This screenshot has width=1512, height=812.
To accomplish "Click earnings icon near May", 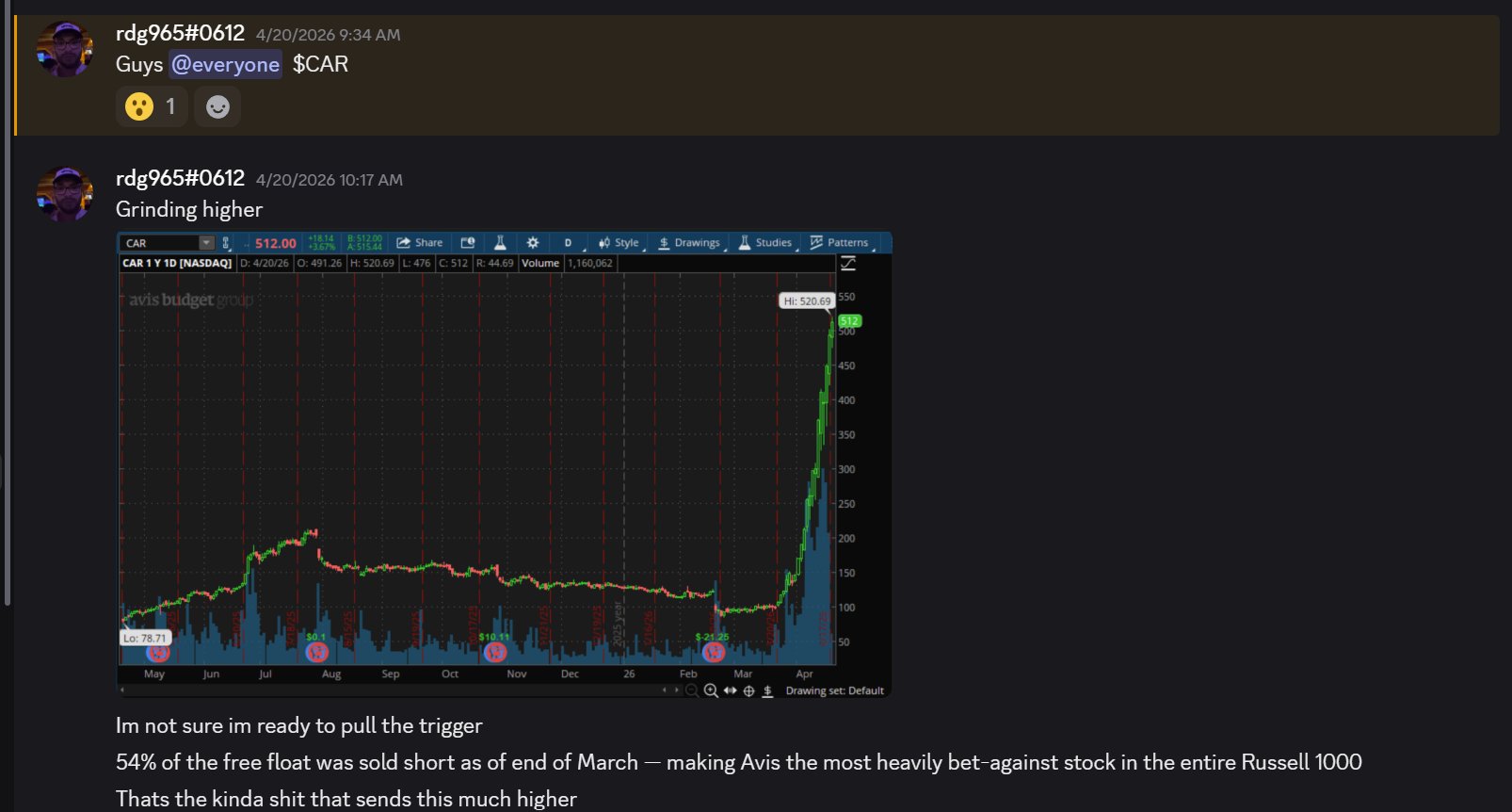I will pos(158,652).
